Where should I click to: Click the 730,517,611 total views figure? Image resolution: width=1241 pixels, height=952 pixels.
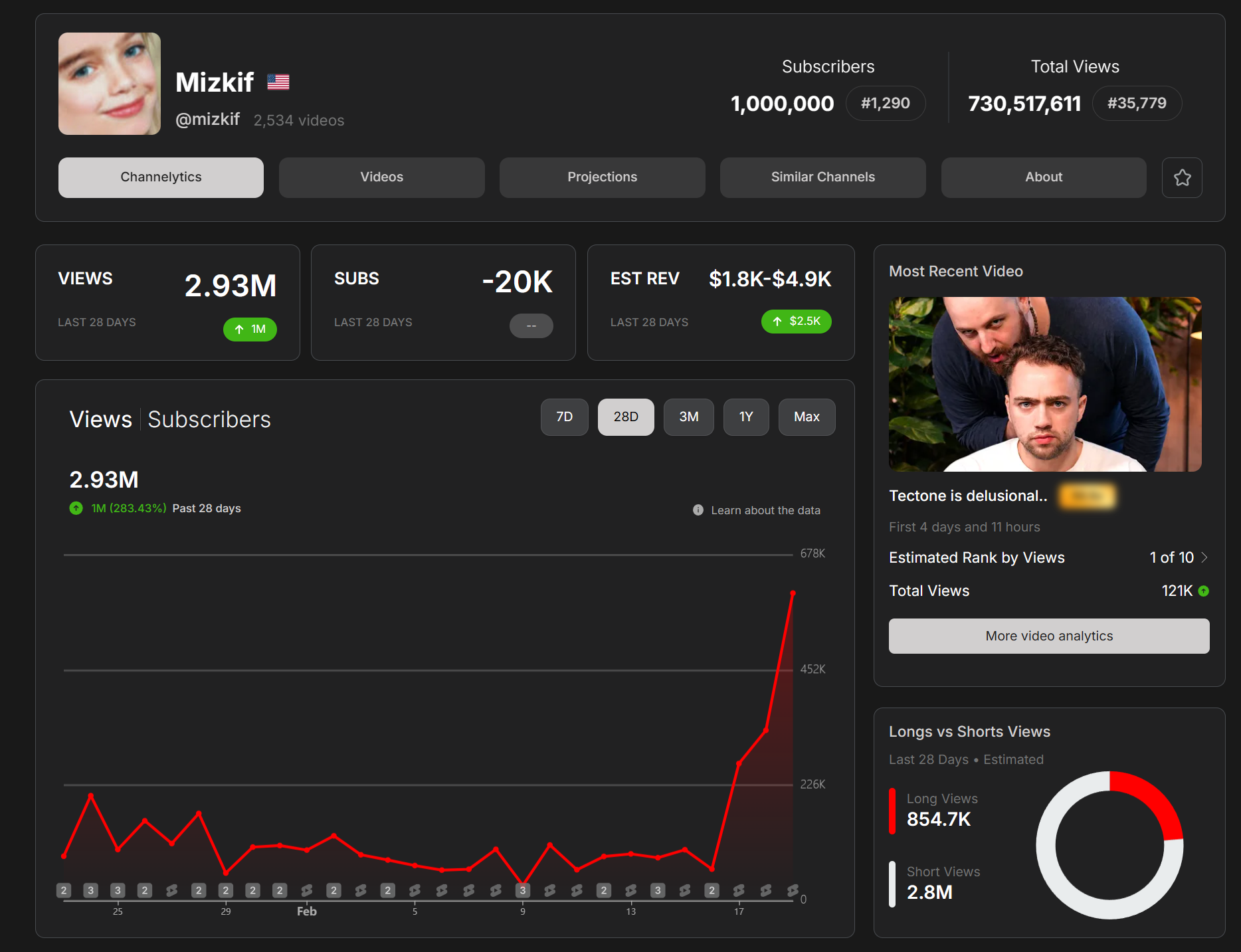tap(1024, 104)
